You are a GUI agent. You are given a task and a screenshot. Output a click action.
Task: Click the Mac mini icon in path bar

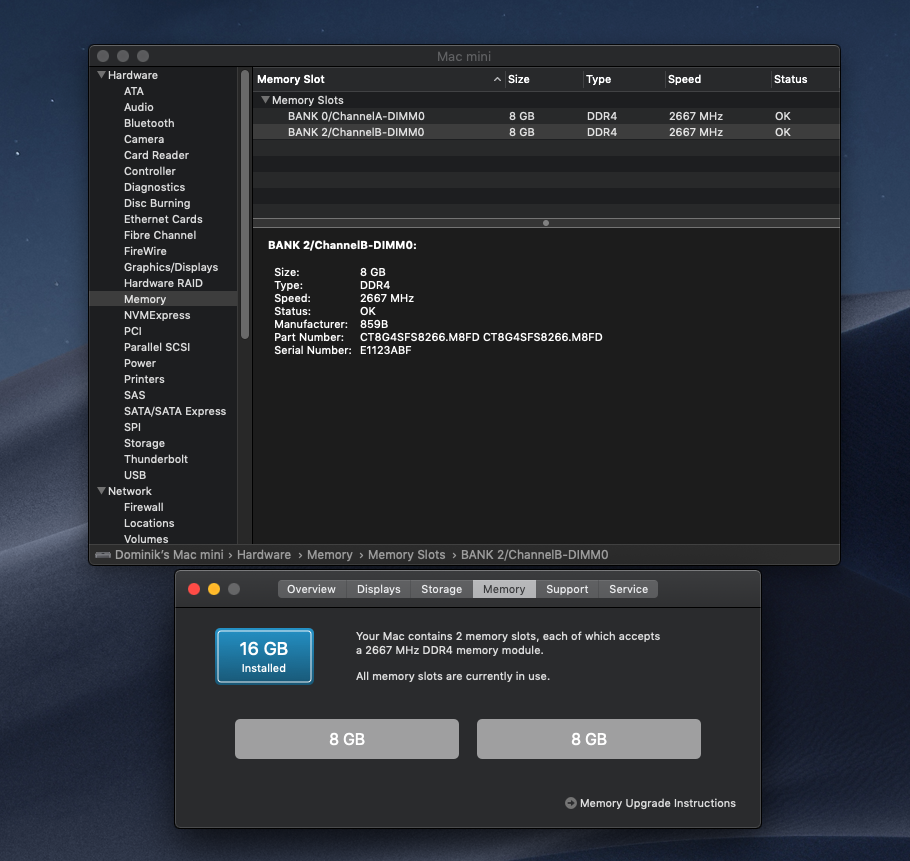[103, 555]
